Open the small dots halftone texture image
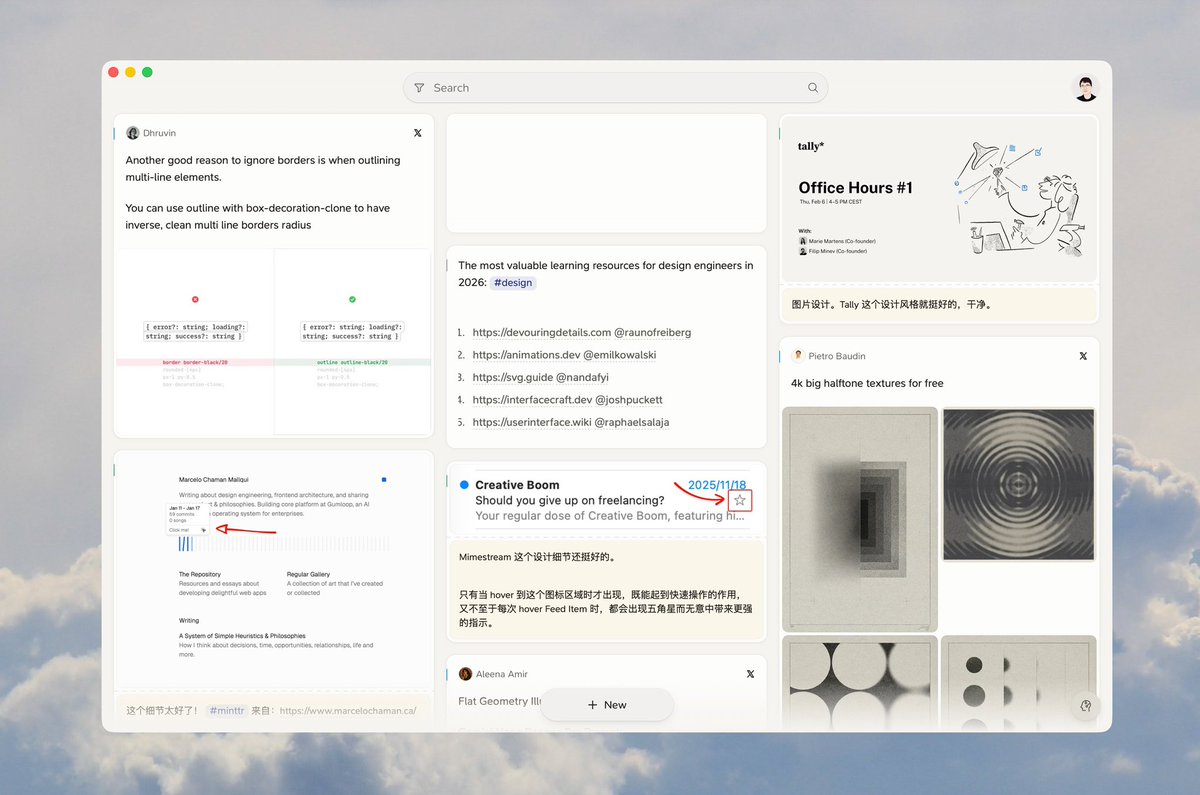 click(x=1018, y=680)
